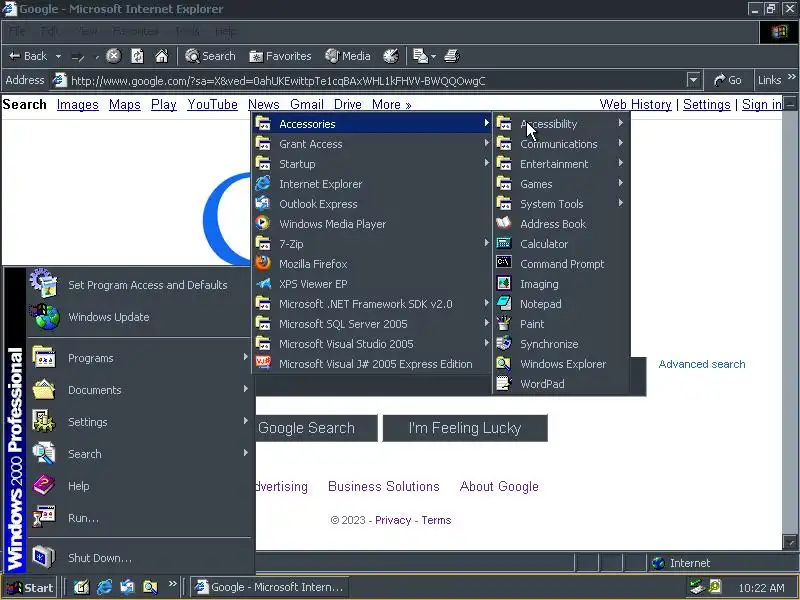This screenshot has height=600, width=800.
Task: Open Startup folder in Programs menu
Action: [x=372, y=164]
